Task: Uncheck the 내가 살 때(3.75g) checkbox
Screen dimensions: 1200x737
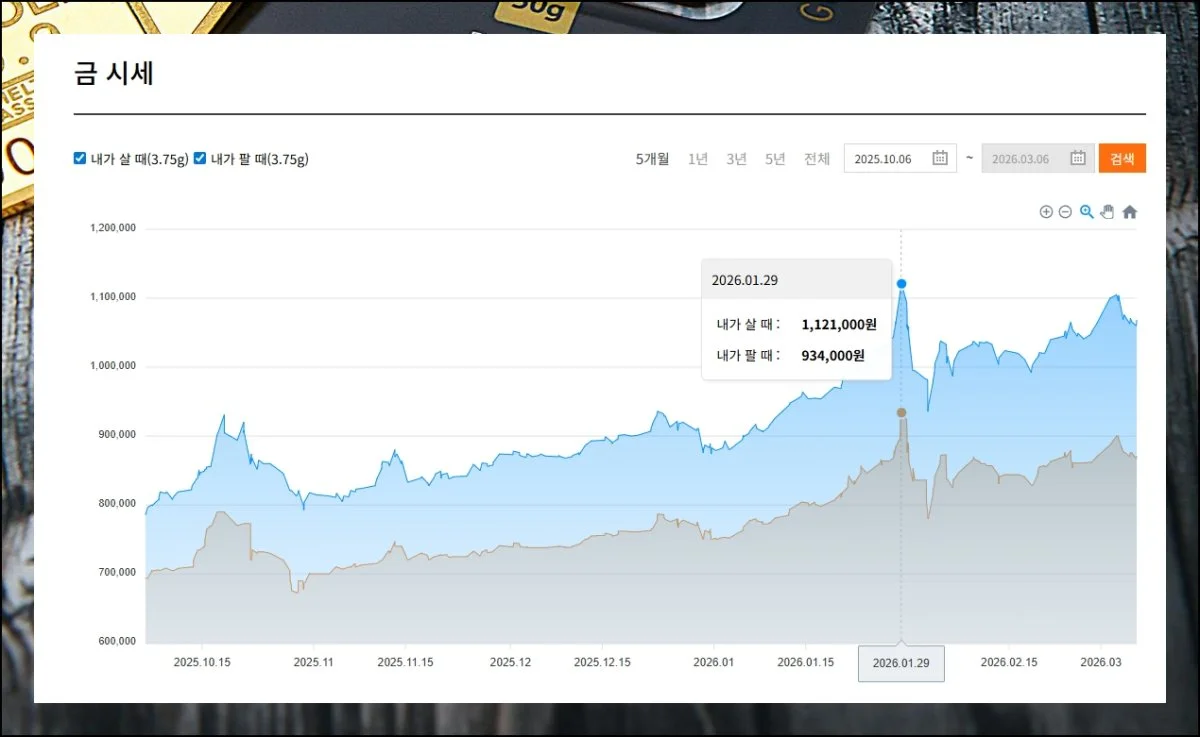Action: pos(80,158)
